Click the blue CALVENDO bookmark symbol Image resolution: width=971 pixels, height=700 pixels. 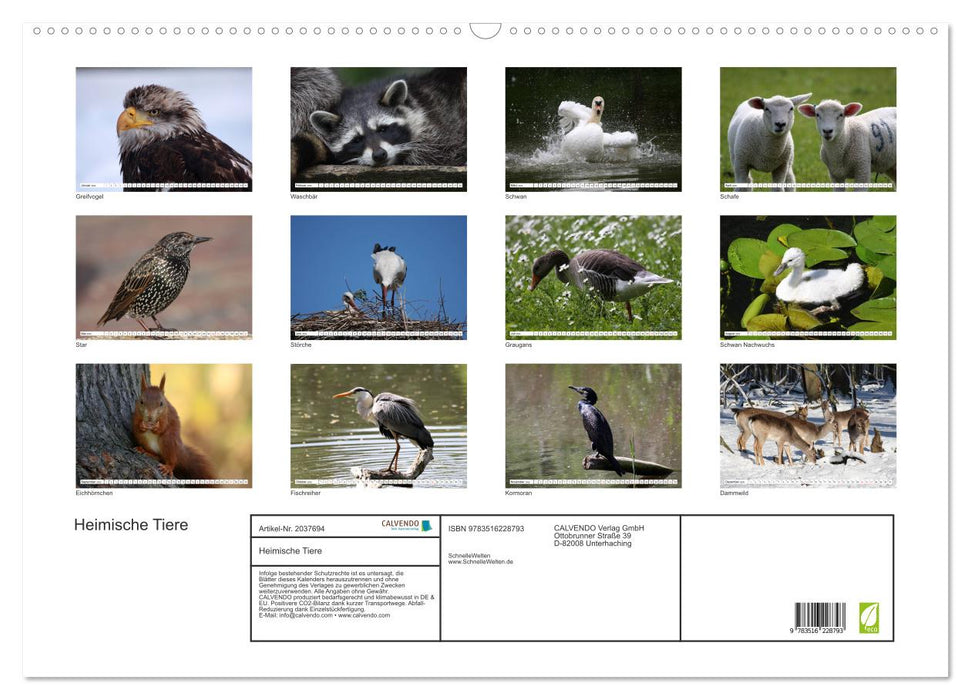click(x=426, y=526)
